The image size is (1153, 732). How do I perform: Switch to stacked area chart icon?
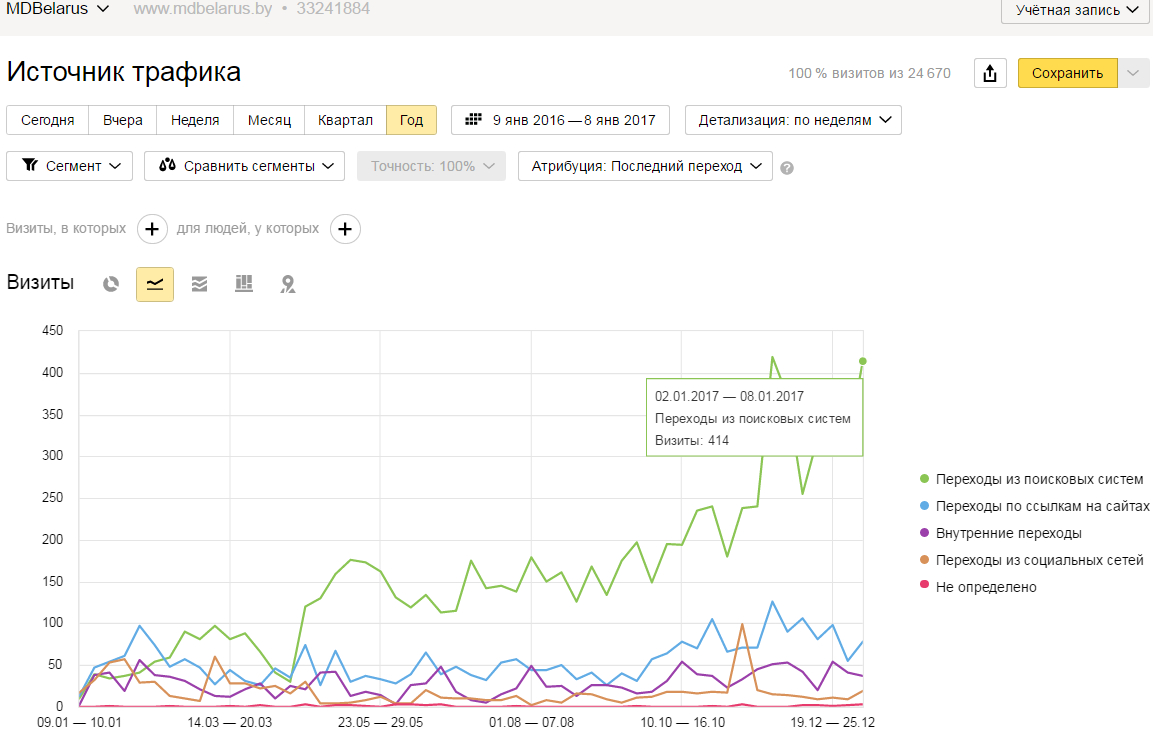(199, 284)
